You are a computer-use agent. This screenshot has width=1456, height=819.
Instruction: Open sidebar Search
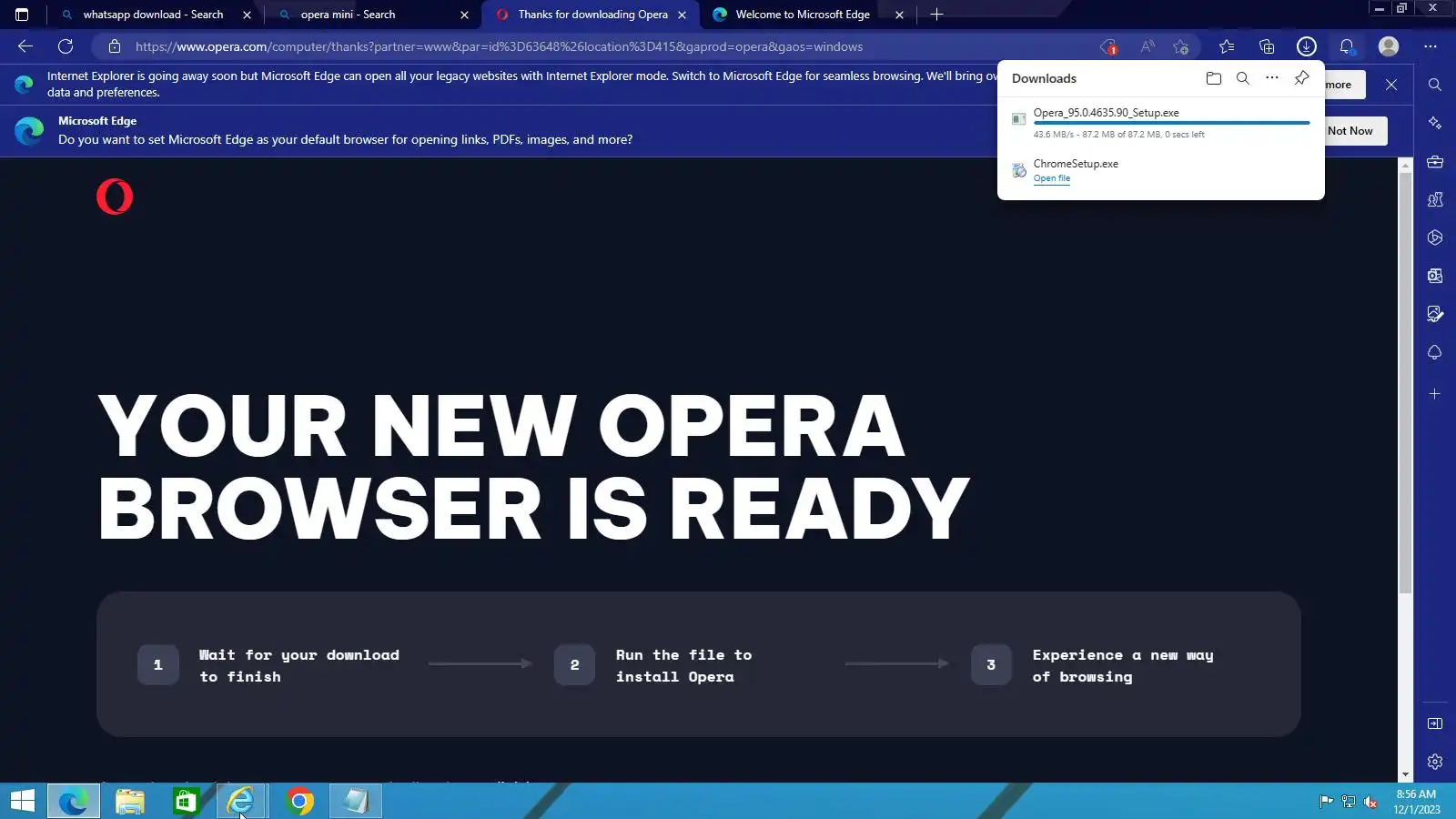pyautogui.click(x=1435, y=85)
